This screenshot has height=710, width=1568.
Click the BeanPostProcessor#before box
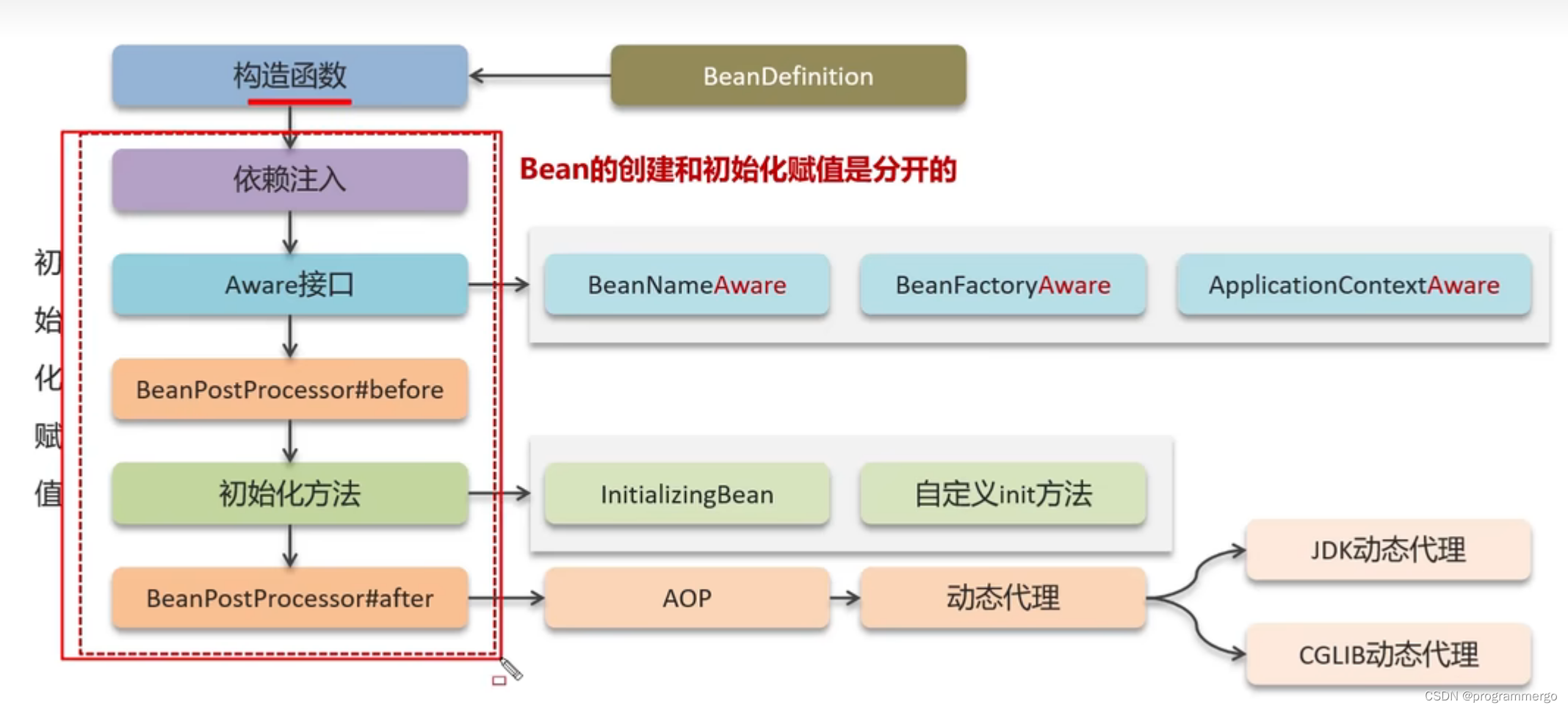[x=290, y=389]
